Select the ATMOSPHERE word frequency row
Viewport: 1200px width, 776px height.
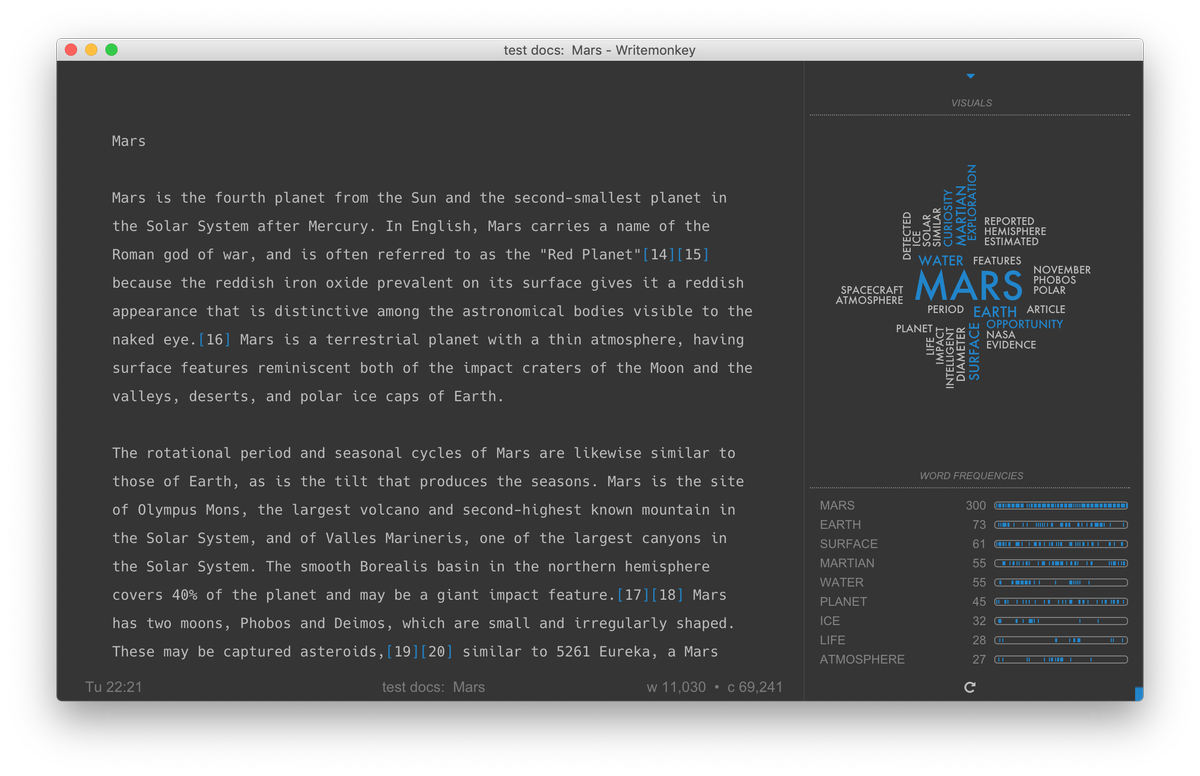(973, 659)
